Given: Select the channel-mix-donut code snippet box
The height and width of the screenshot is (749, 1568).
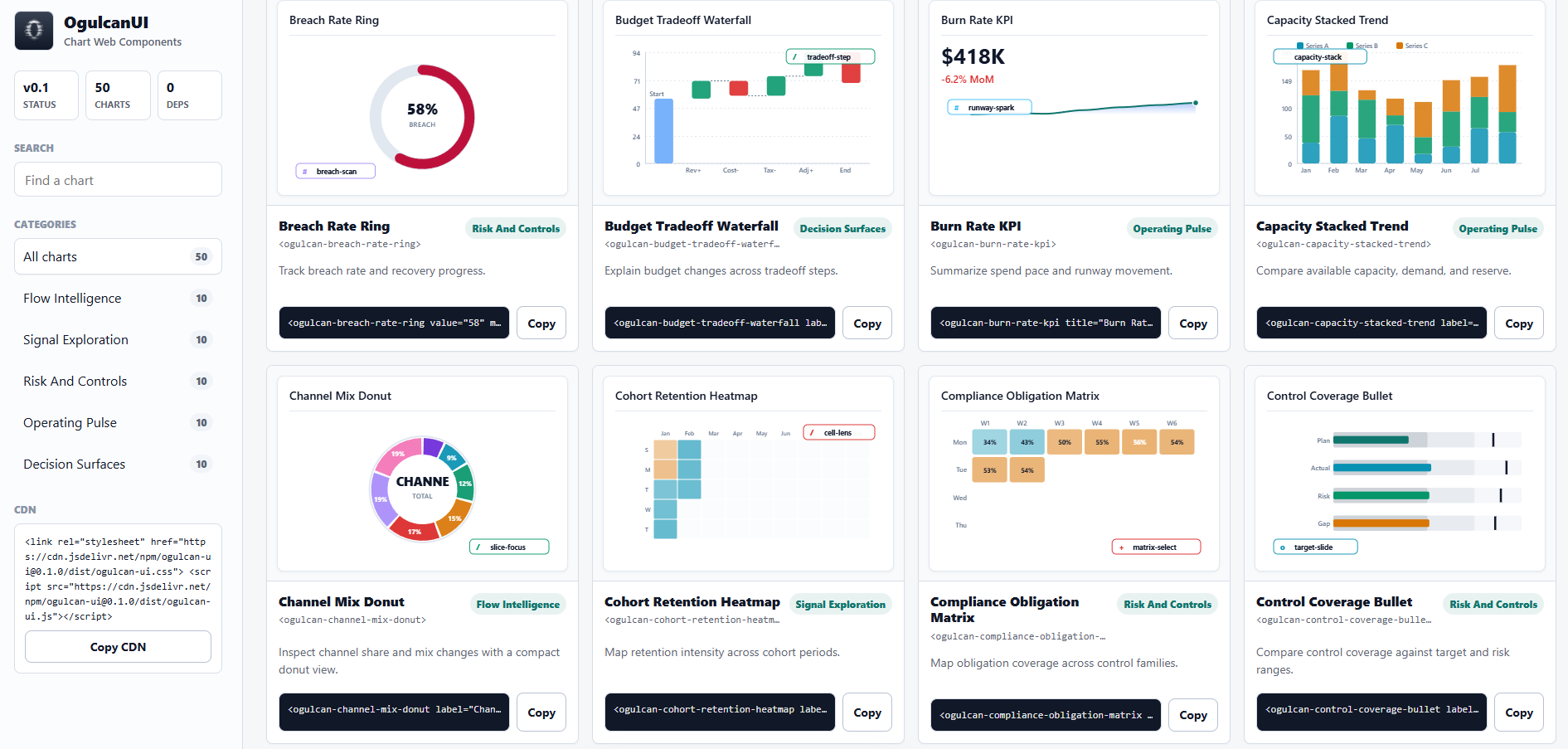Looking at the screenshot, I should click(x=395, y=712).
